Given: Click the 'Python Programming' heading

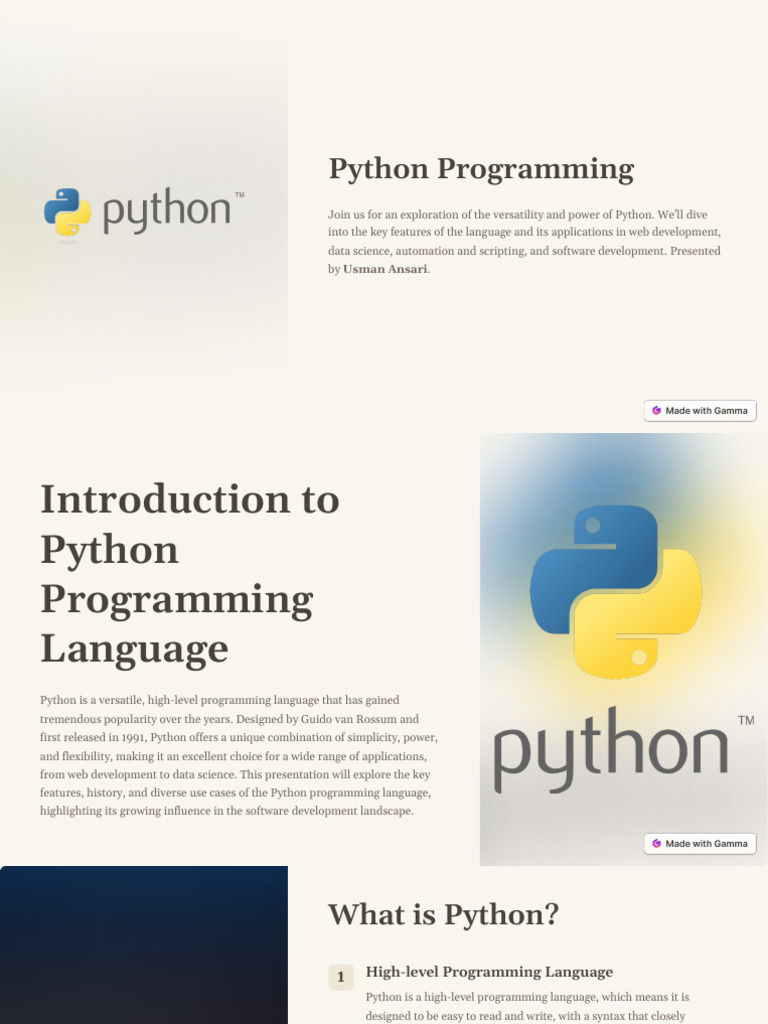Looking at the screenshot, I should 481,169.
